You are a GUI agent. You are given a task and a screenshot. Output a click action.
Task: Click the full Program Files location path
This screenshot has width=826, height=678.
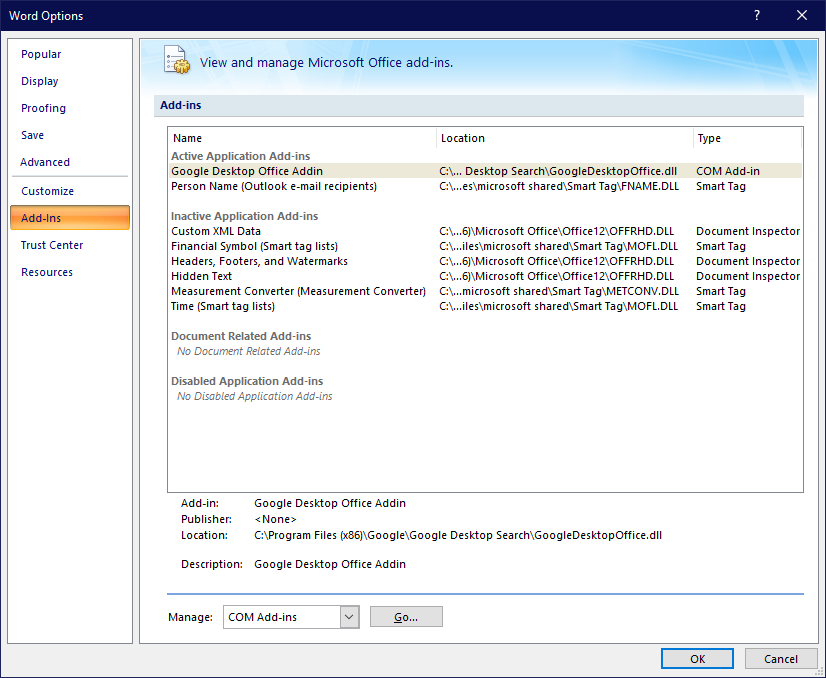point(458,535)
